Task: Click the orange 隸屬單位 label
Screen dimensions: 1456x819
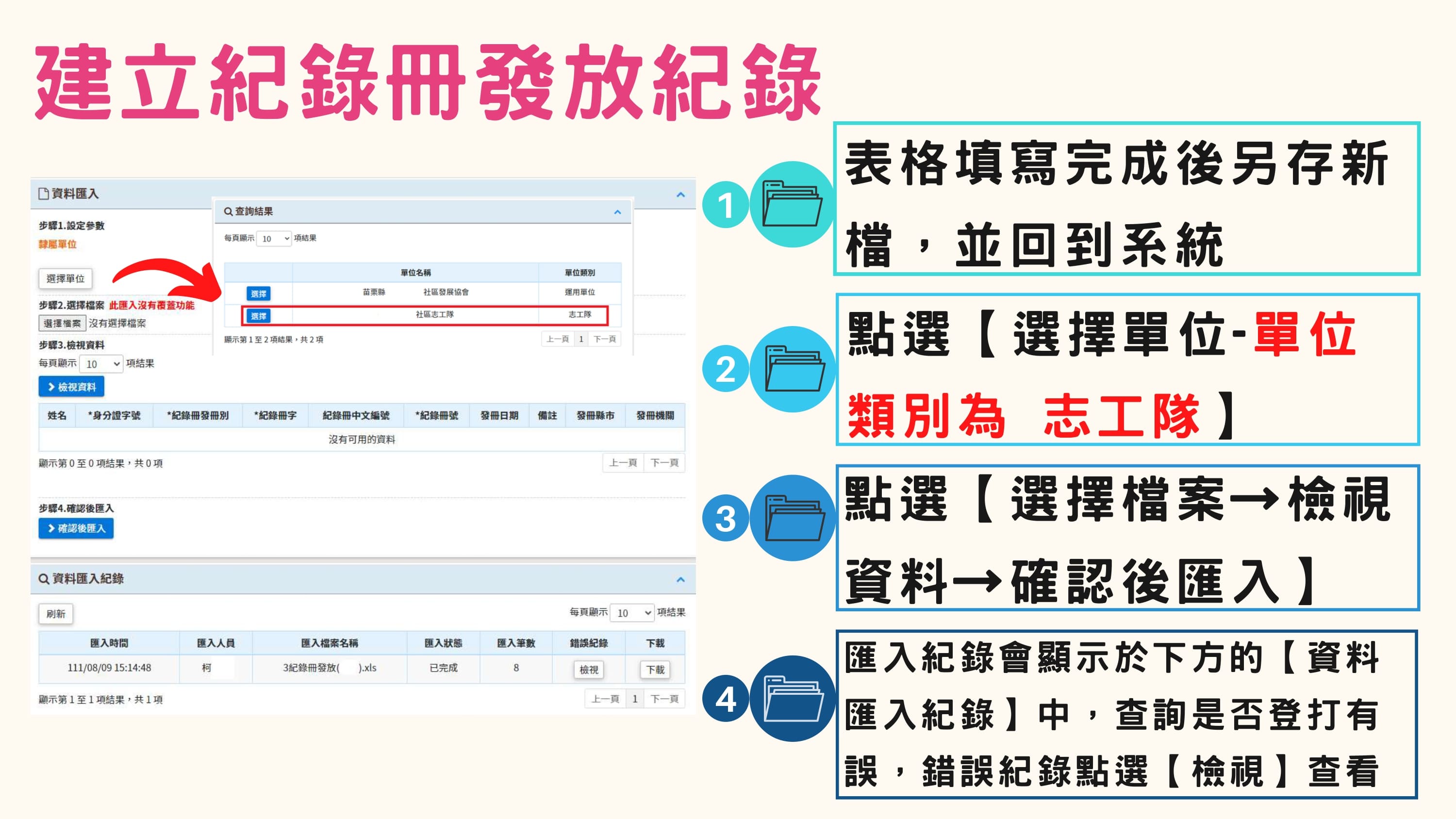Action: click(x=57, y=244)
